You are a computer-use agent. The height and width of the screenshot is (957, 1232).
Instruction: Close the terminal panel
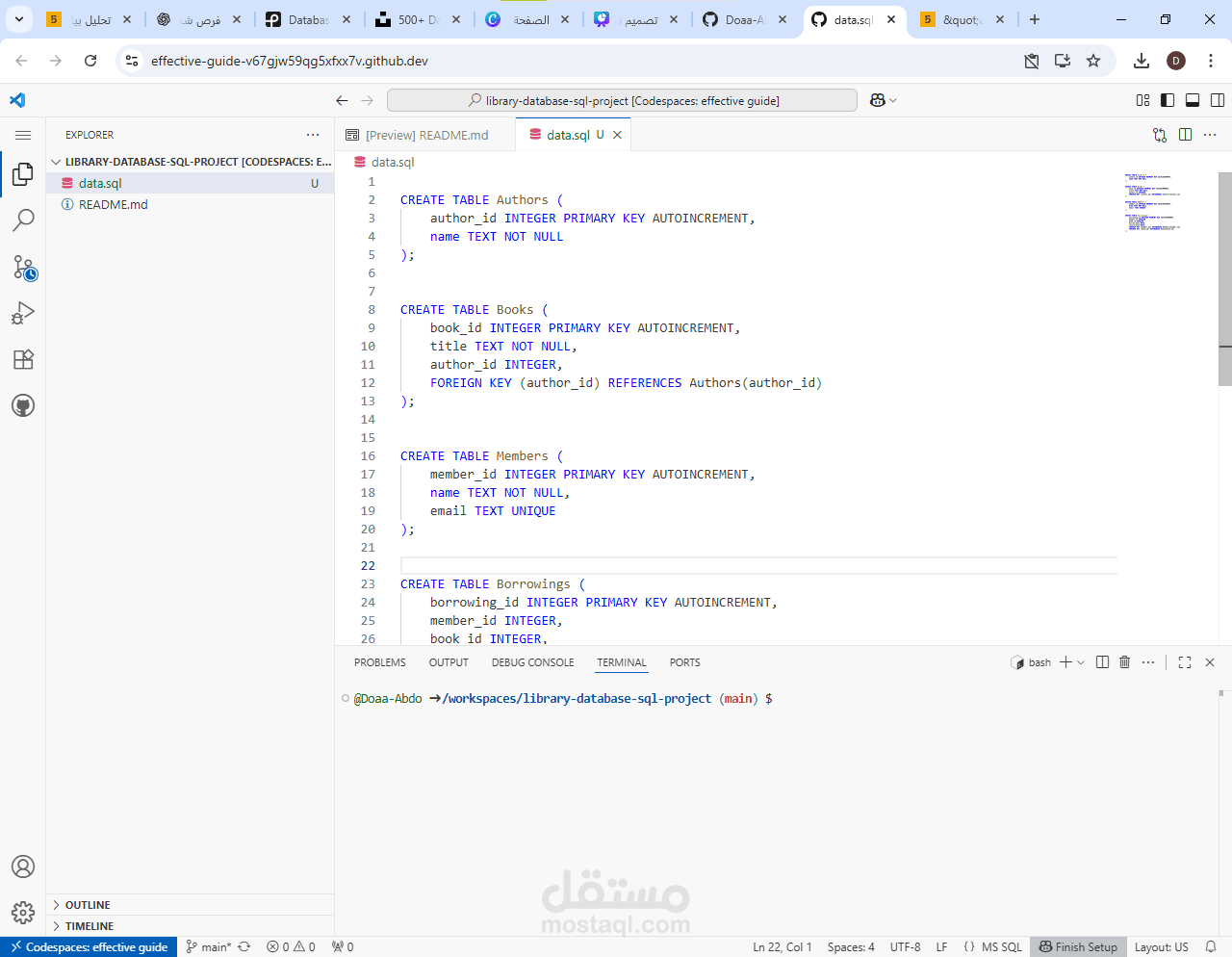(x=1210, y=662)
